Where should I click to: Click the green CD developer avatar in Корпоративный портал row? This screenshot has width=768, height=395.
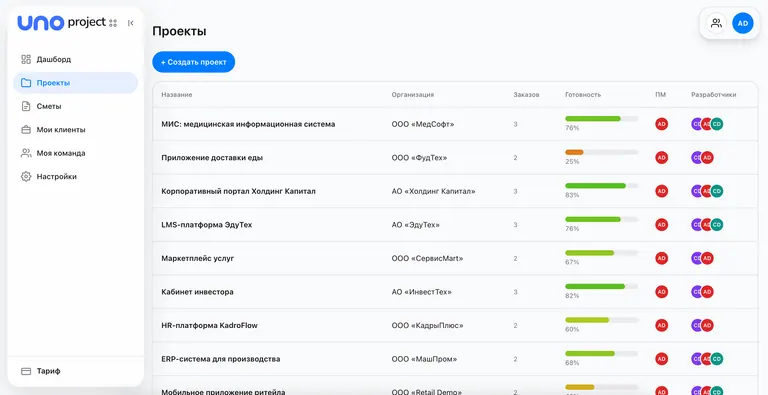tap(717, 191)
